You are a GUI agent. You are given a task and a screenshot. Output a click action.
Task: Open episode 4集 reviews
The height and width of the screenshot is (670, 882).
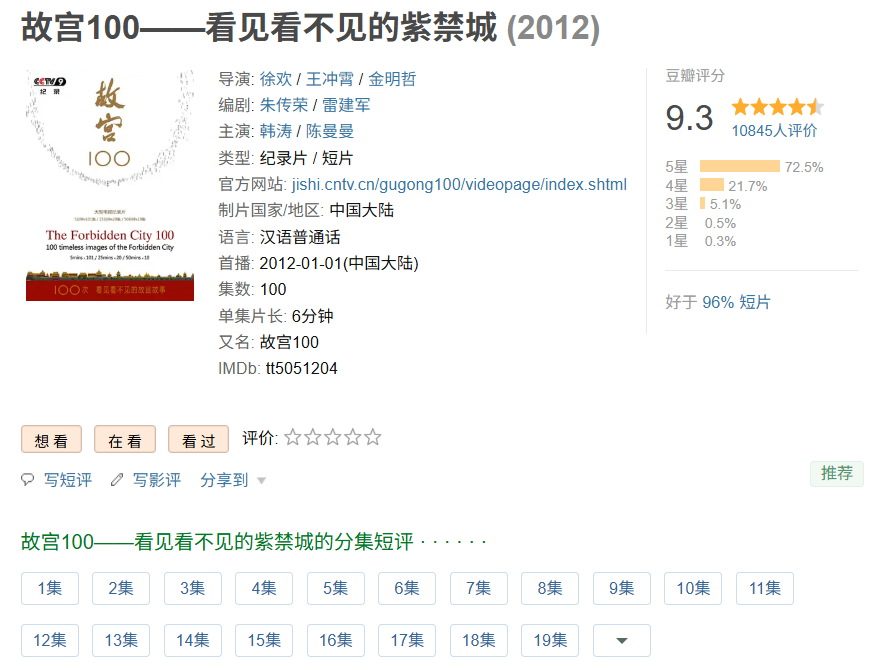tap(264, 588)
